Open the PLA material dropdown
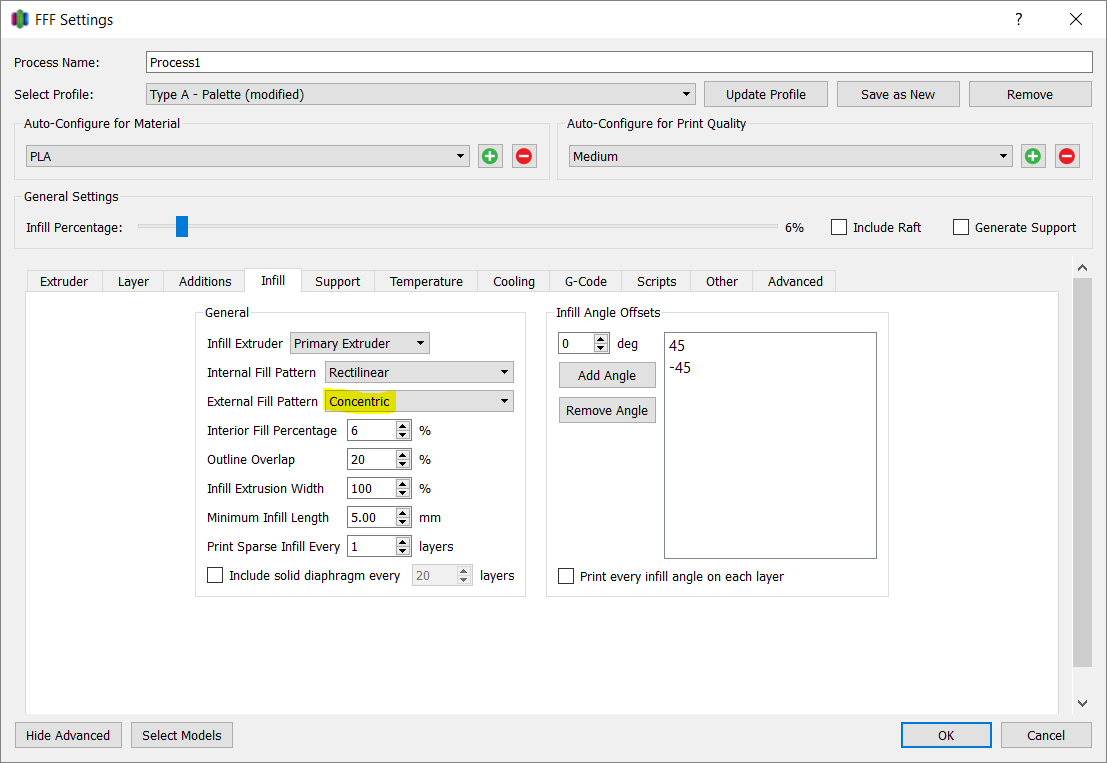This screenshot has height=763, width=1107. tap(248, 156)
